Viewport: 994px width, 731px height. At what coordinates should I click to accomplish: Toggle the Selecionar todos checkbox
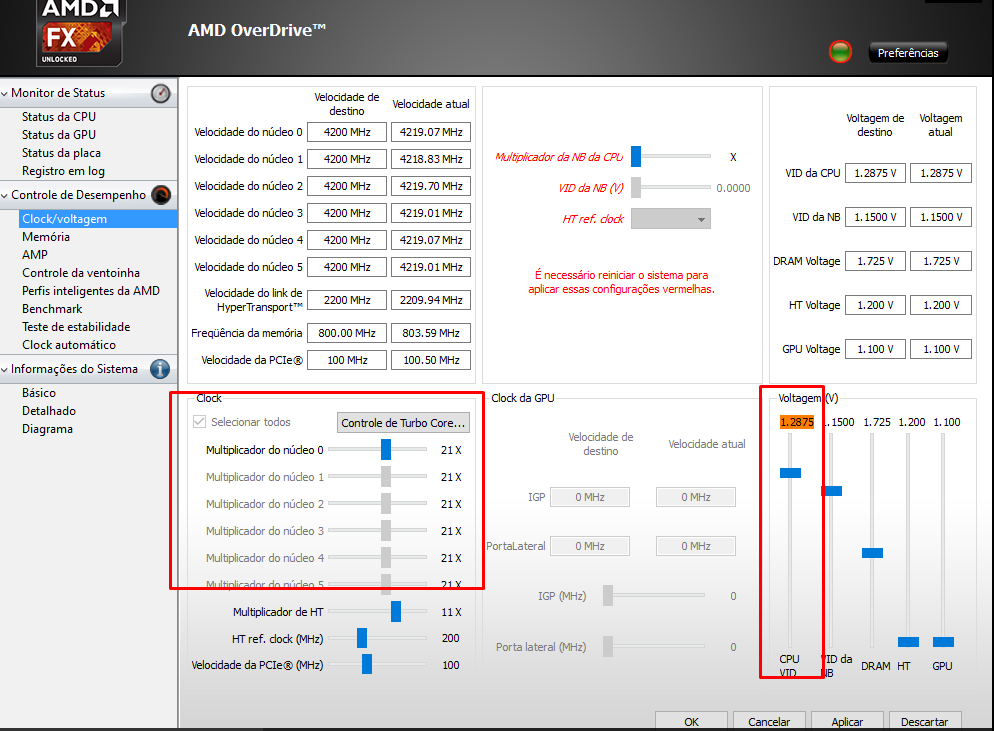(x=200, y=422)
